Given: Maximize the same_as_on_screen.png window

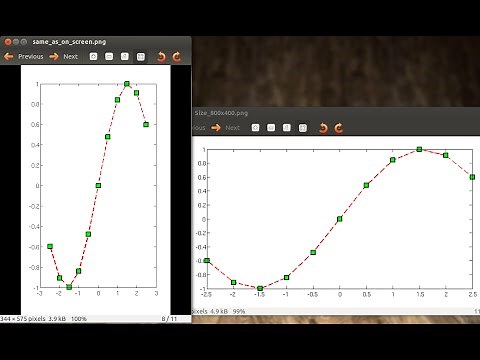Looking at the screenshot, I should (x=24, y=42).
